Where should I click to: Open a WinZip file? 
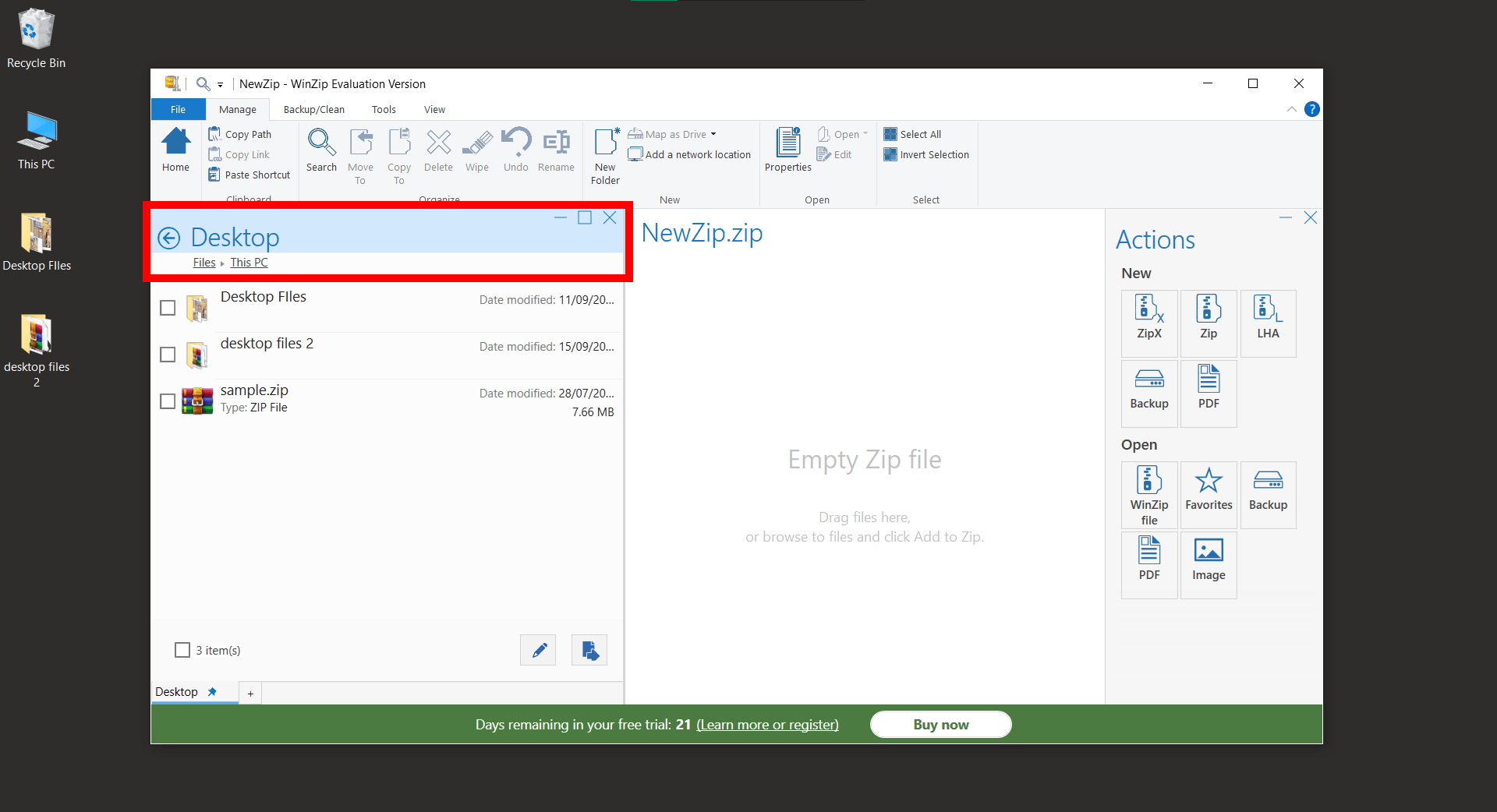[x=1148, y=494]
